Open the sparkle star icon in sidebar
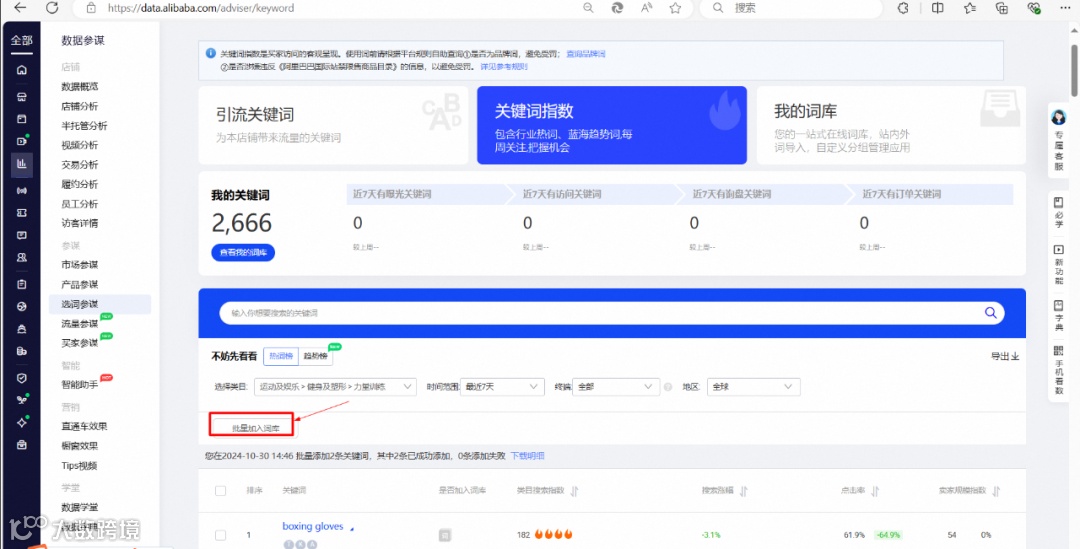 [22, 423]
